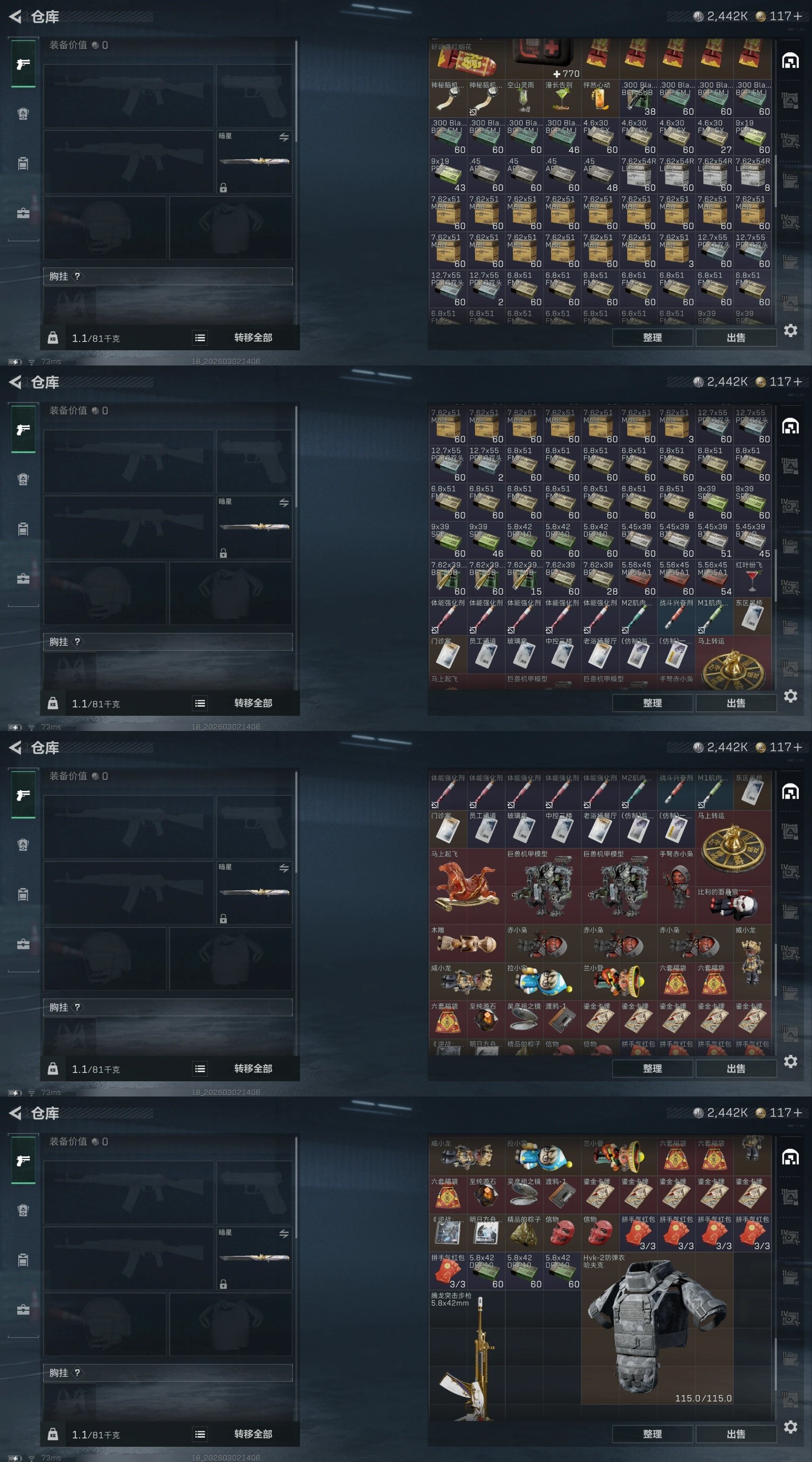Toggle list view icon left of 转移全部 beside Hvk-2 stash

[x=200, y=1434]
